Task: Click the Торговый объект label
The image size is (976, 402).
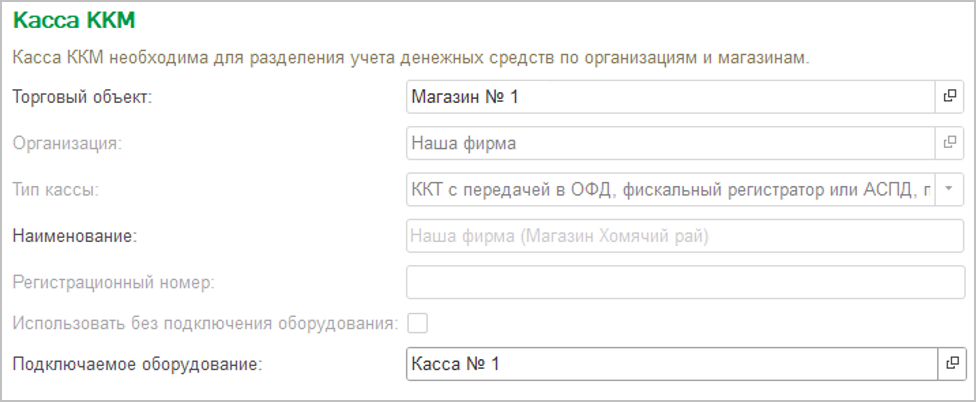Action: (x=81, y=97)
